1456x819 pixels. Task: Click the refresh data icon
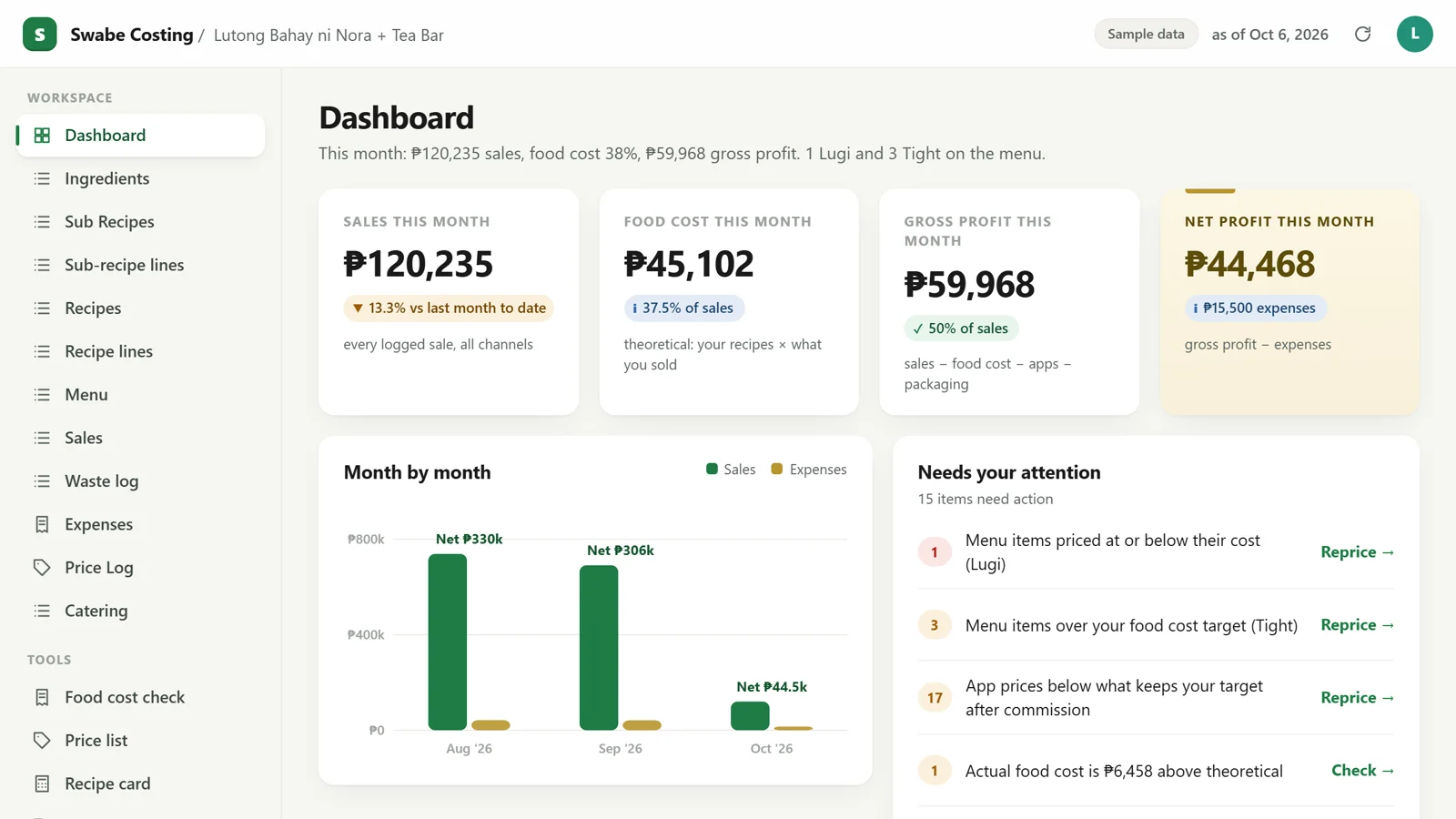1362,35
